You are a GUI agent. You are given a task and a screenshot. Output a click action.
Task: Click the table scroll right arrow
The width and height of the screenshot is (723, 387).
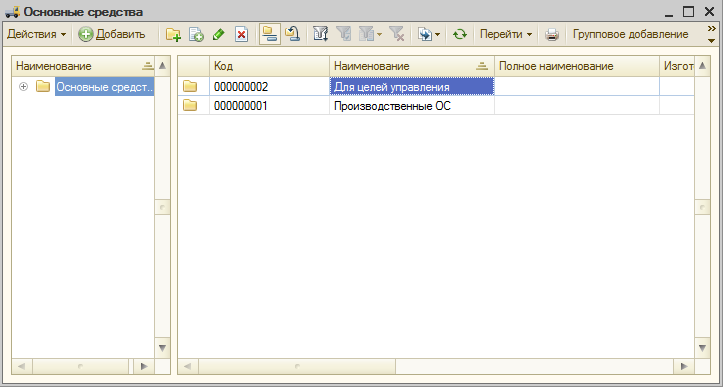point(684,367)
